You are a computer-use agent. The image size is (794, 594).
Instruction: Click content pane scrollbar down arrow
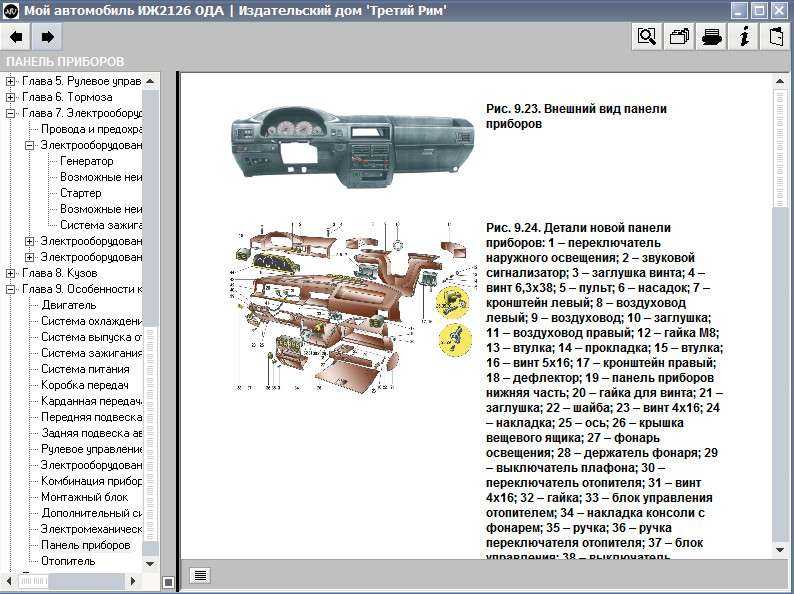pos(779,549)
